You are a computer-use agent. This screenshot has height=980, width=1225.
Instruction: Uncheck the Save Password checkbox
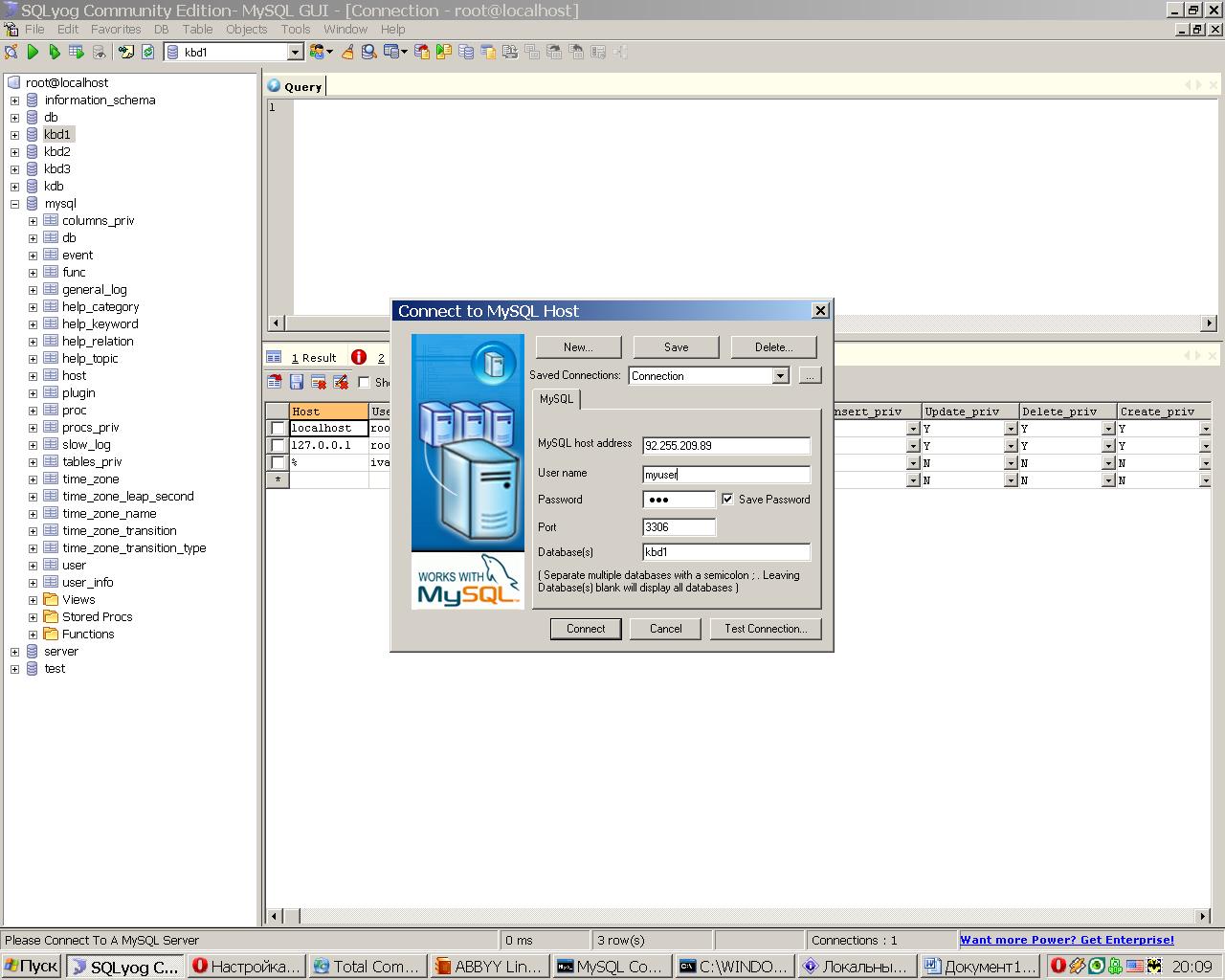(727, 500)
